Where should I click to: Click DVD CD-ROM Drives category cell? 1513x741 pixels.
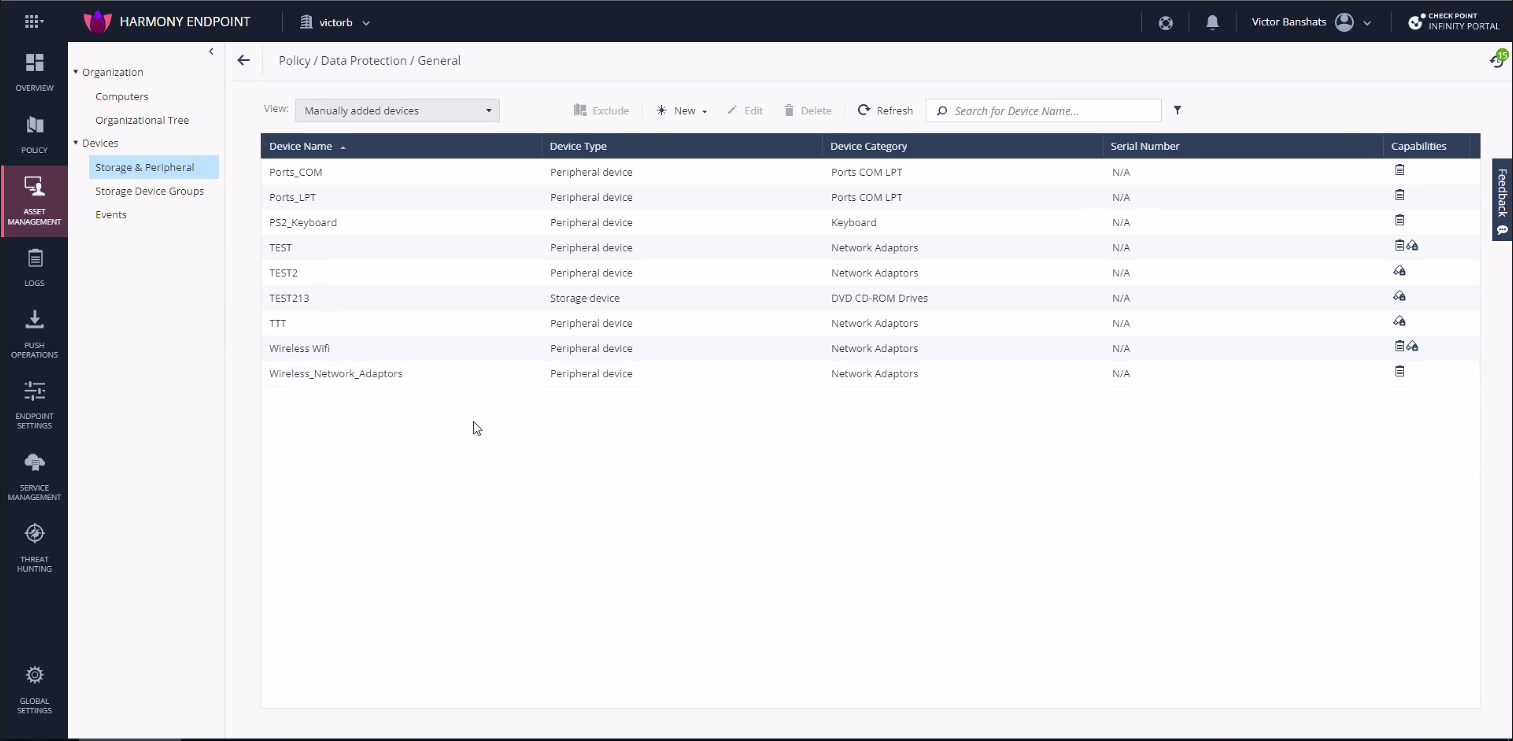(x=879, y=298)
